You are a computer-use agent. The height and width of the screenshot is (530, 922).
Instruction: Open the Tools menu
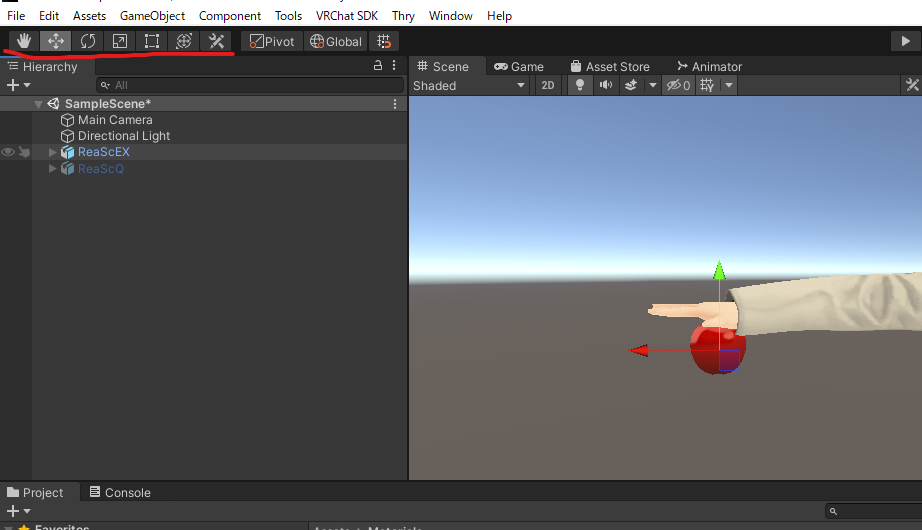point(288,16)
